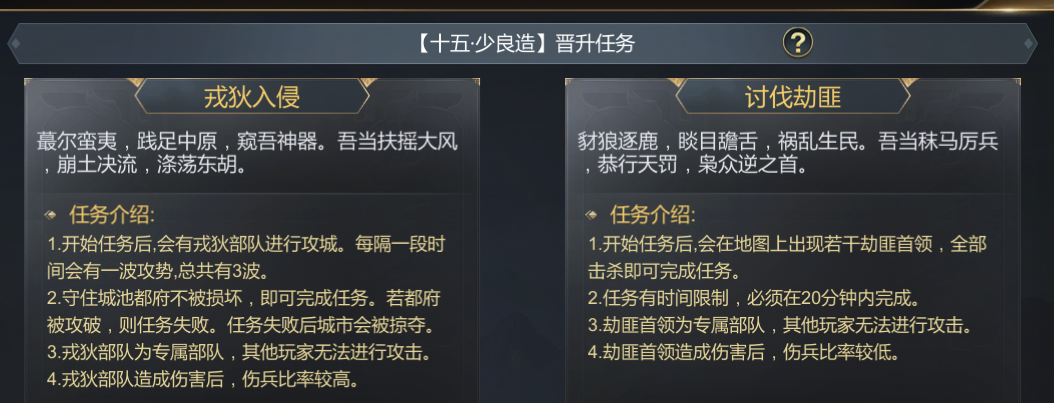Select rule 3 stating 戎狄部队为专属部队
Screen dimensions: 1054x403
[239, 353]
